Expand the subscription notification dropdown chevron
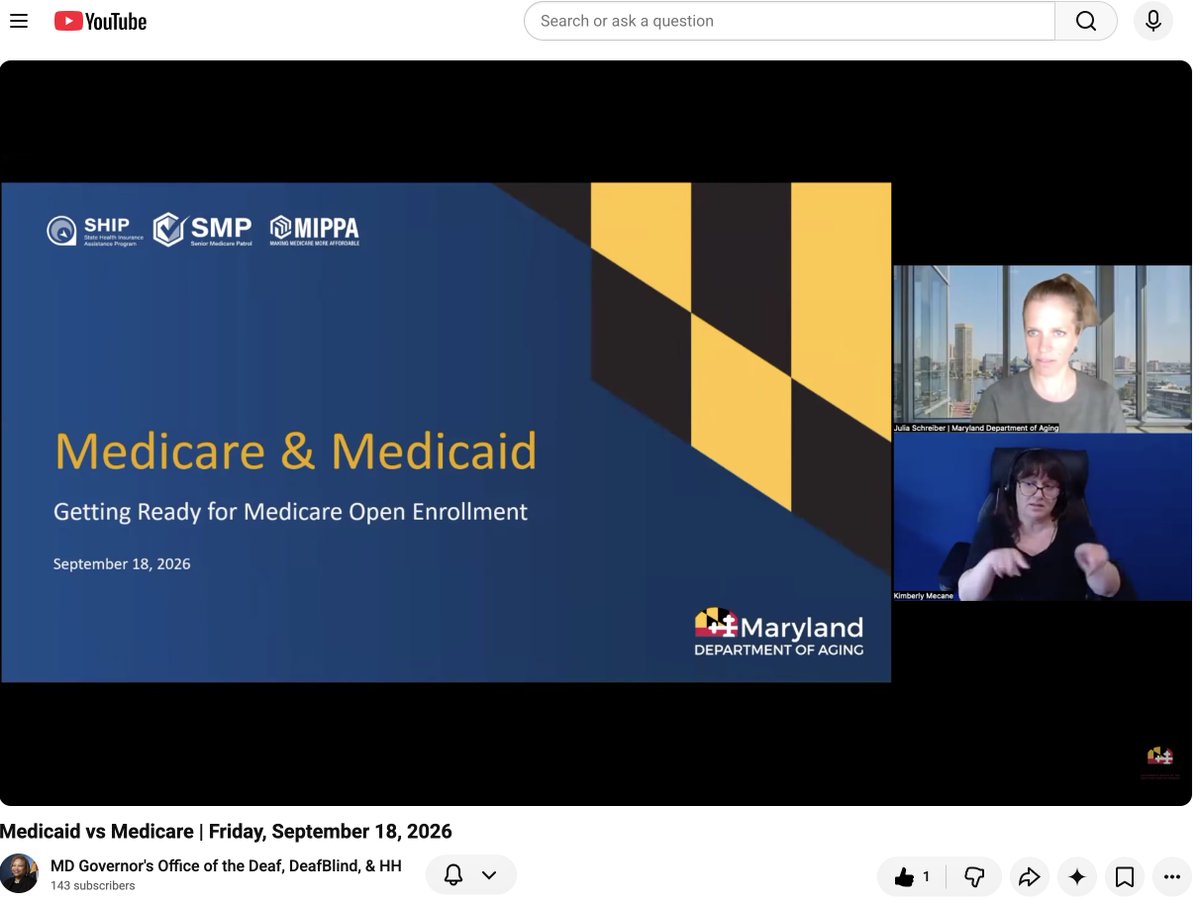Image resolution: width=1200 pixels, height=906 pixels. click(x=489, y=875)
